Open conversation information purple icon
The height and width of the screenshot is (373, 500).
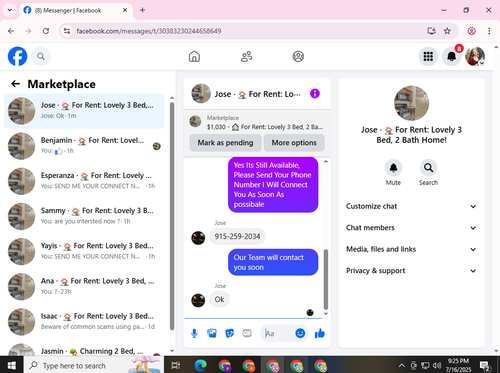(315, 94)
